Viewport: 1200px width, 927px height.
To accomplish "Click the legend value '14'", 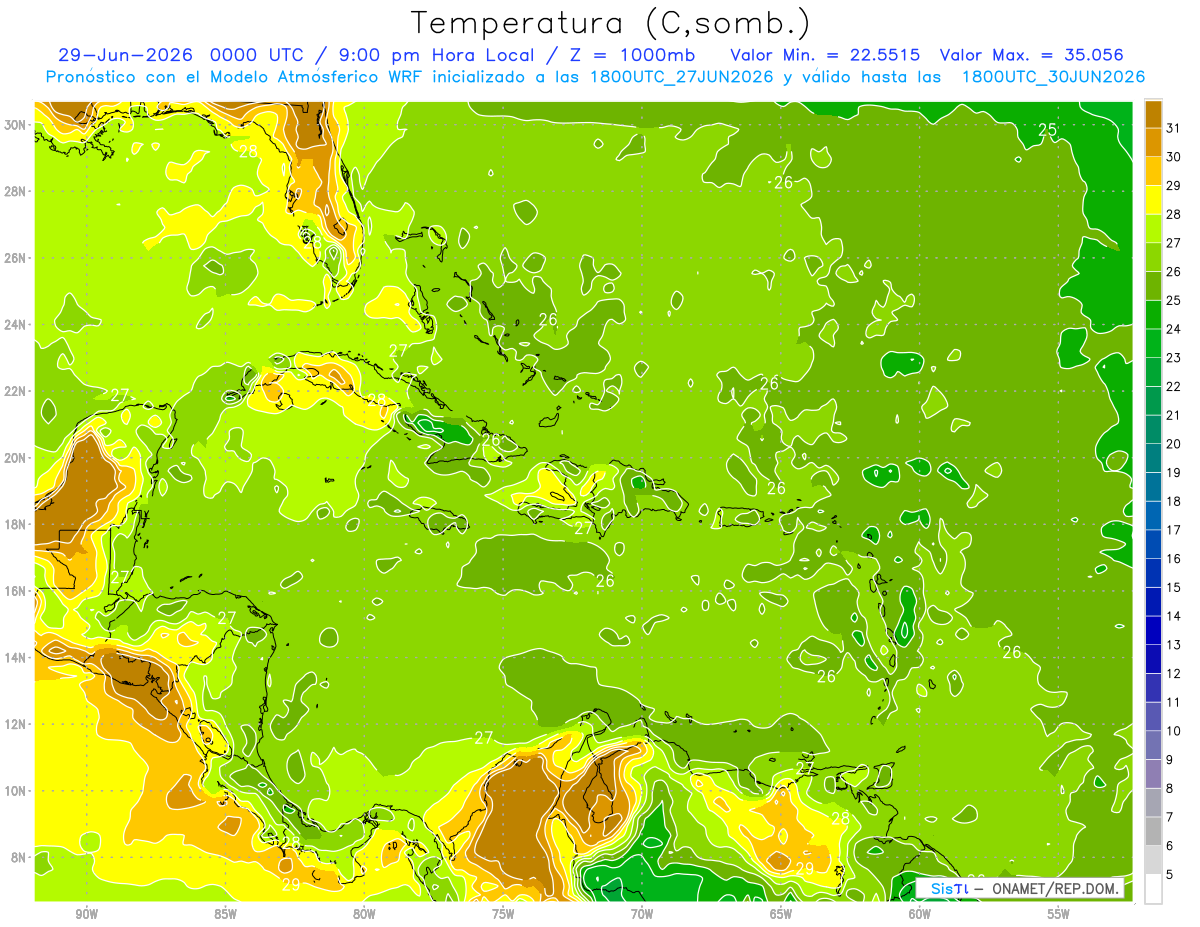I will click(x=1174, y=616).
